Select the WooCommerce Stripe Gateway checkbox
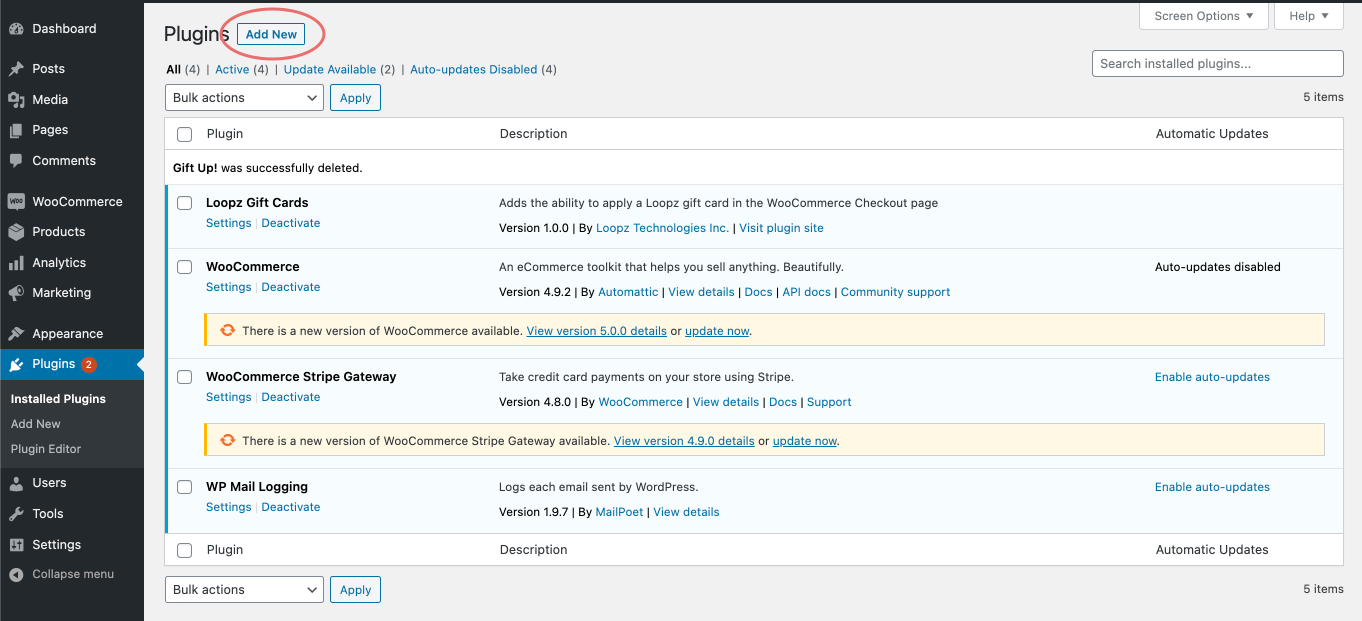This screenshot has height=621, width=1362. point(184,377)
